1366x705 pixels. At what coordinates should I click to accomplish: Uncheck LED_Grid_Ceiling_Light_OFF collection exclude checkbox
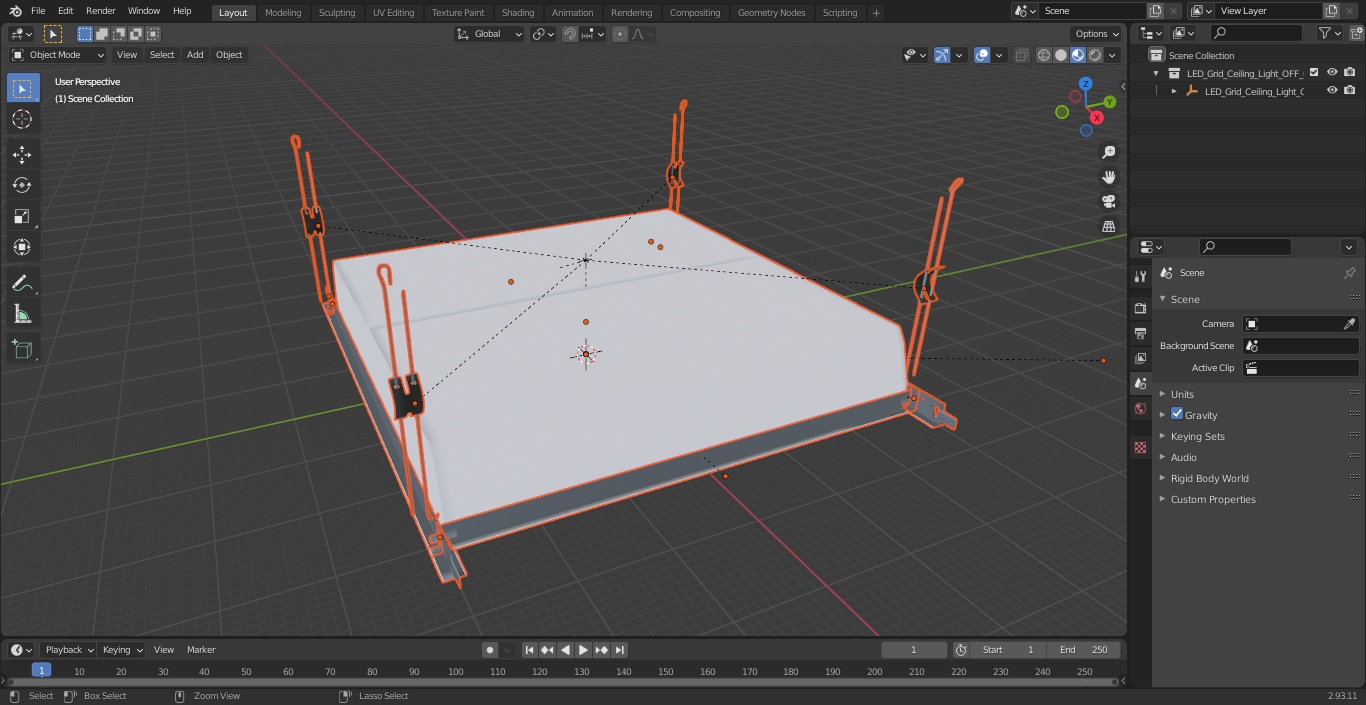point(1314,72)
